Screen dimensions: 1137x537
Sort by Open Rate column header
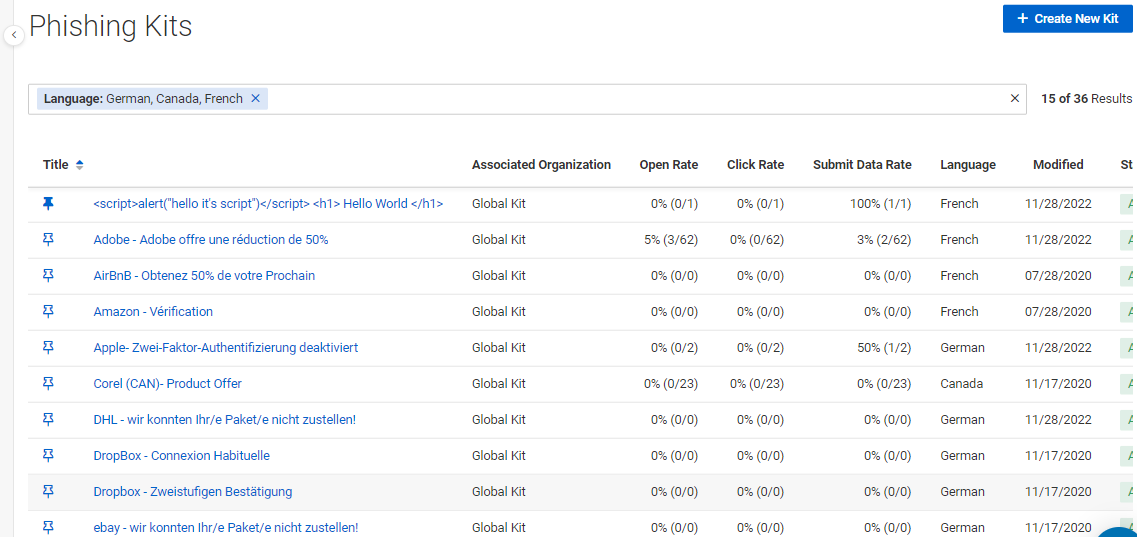tap(669, 165)
